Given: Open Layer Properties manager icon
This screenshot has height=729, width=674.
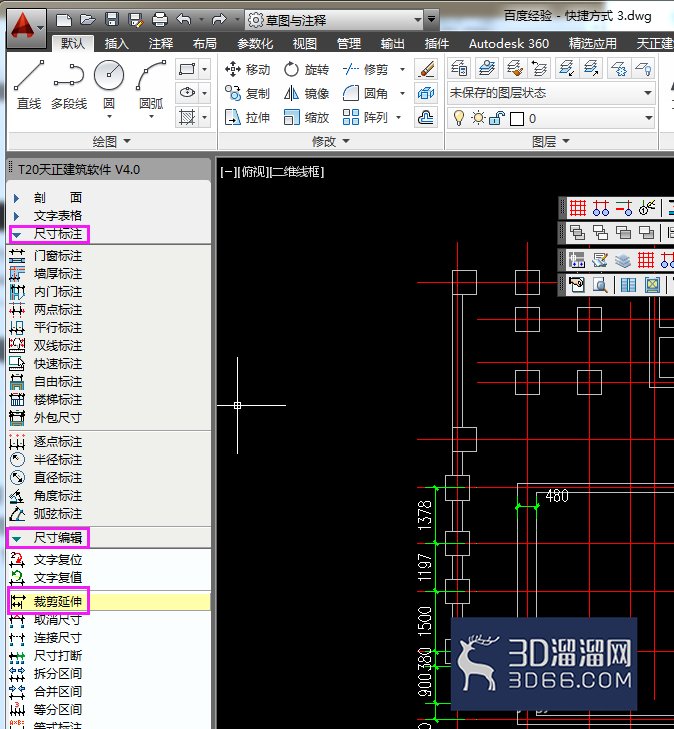Looking at the screenshot, I should coord(459,68).
